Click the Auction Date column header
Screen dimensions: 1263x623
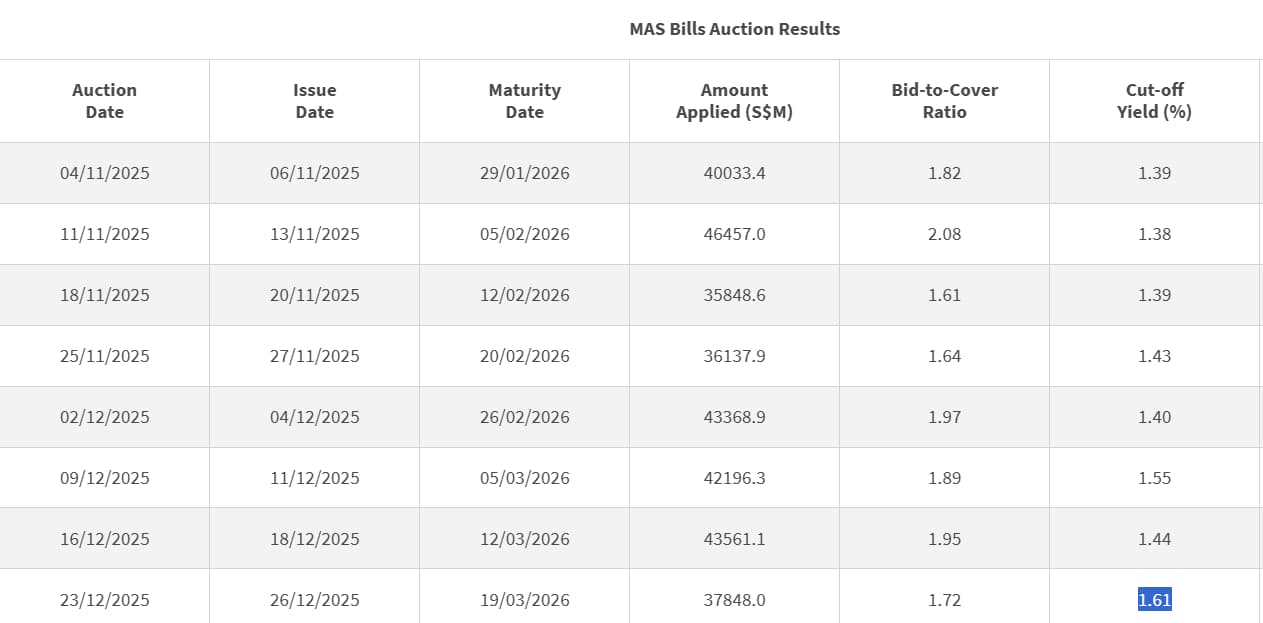[x=104, y=101]
